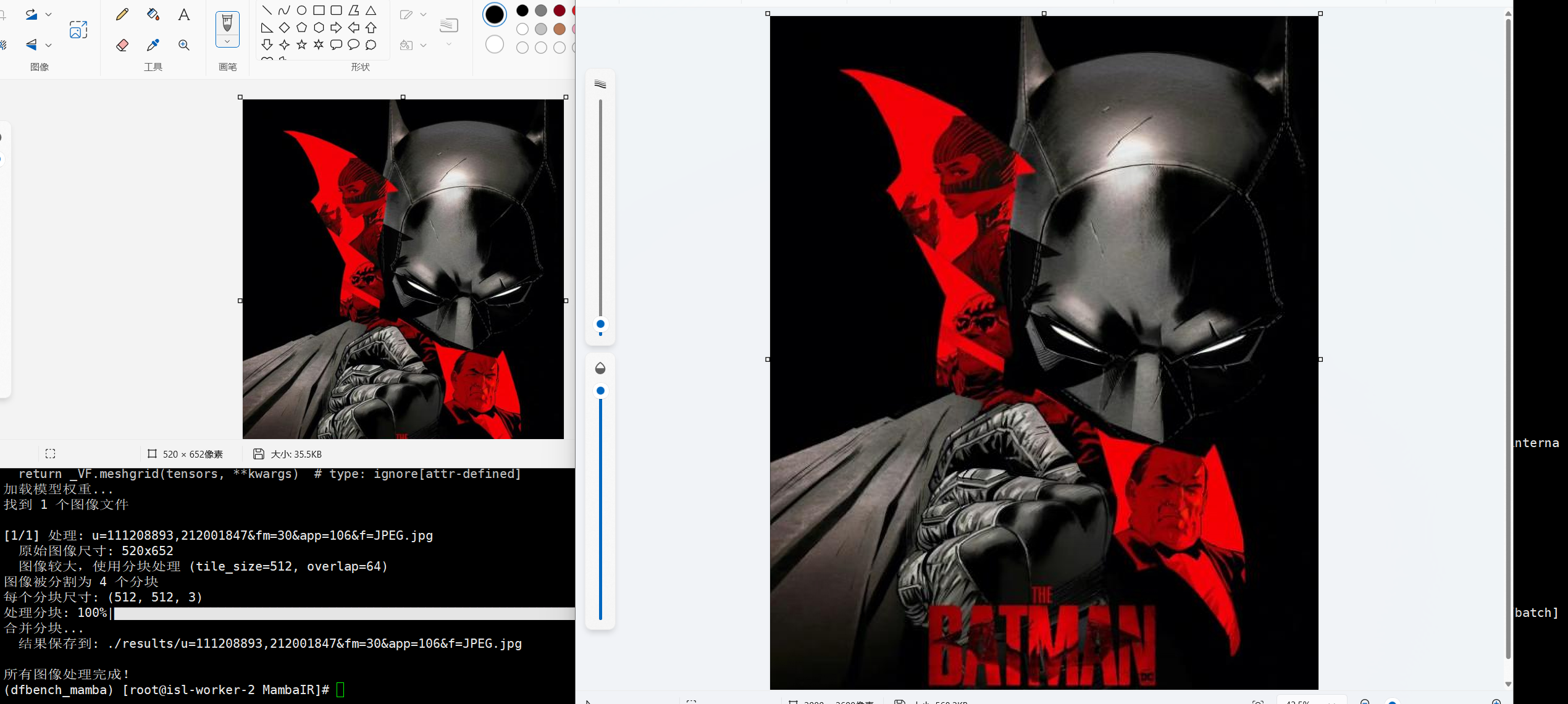This screenshot has width=1568, height=704.
Task: Click the image resize icon
Action: click(78, 30)
